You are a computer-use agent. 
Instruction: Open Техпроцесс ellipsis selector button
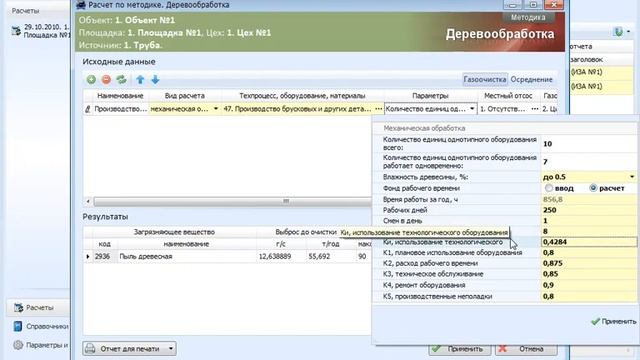pos(378,109)
